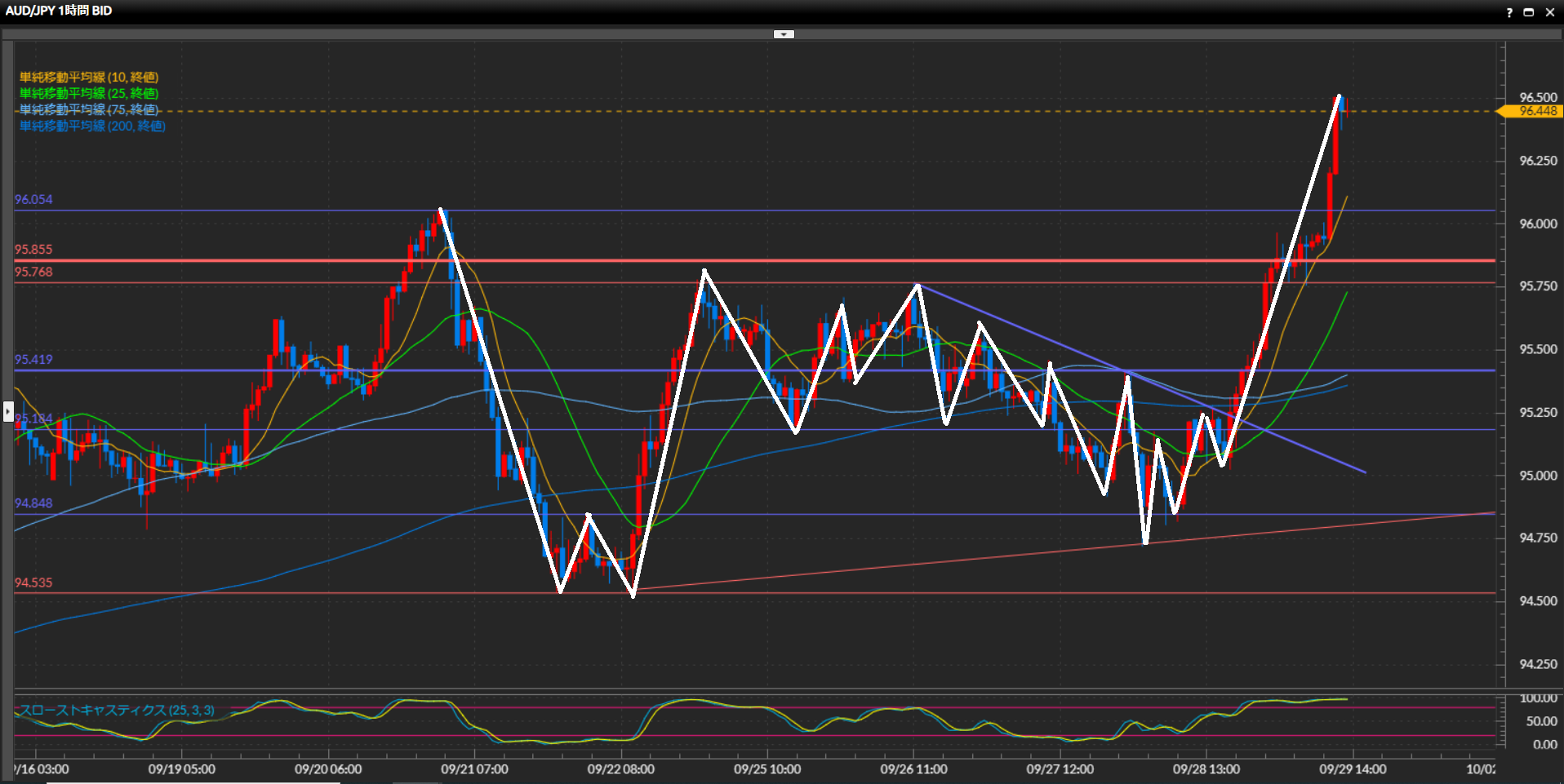Expand the top toolbar drop-down arrow
The image size is (1564, 784).
click(784, 34)
